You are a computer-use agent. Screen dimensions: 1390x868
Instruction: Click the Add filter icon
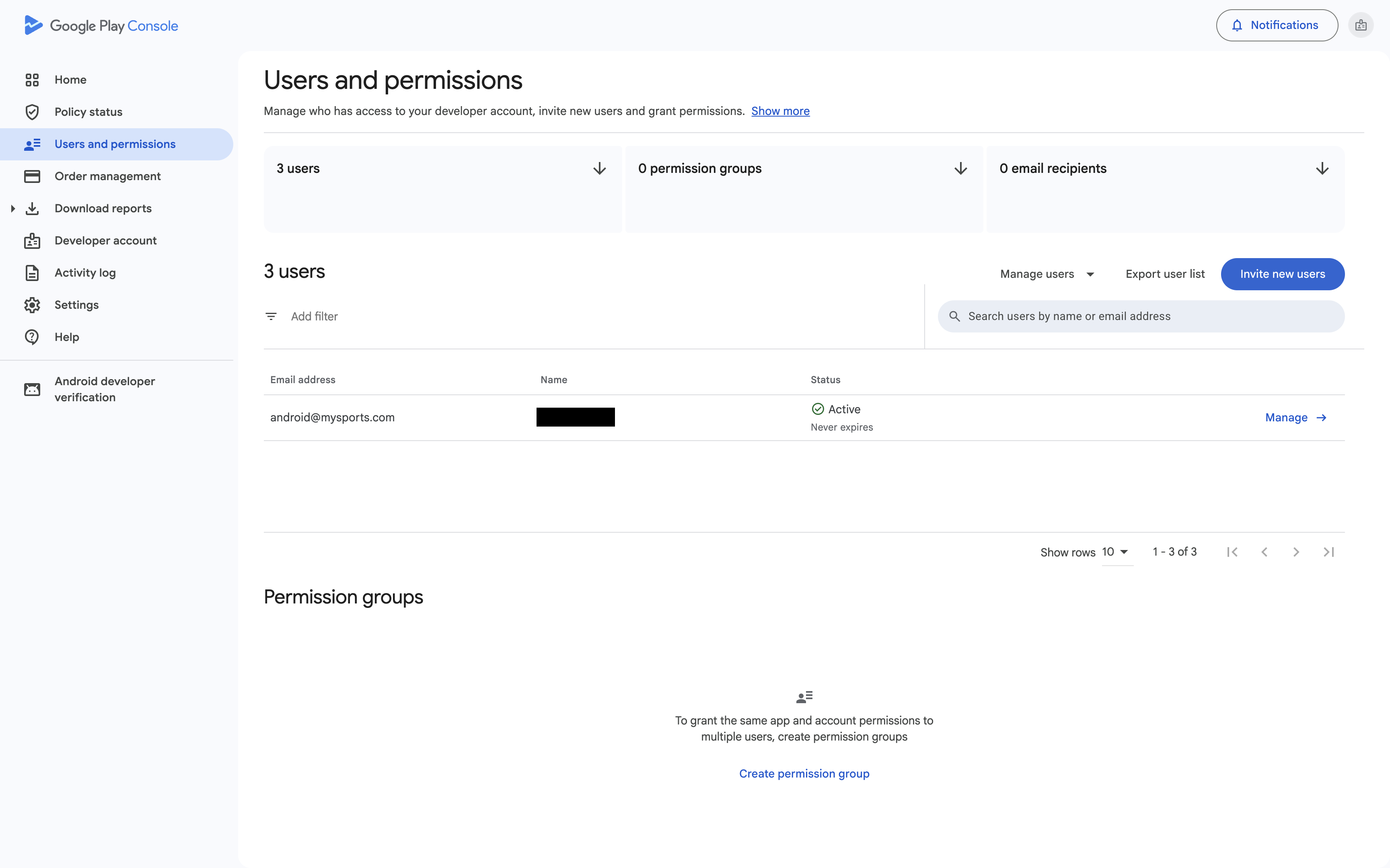coord(271,316)
